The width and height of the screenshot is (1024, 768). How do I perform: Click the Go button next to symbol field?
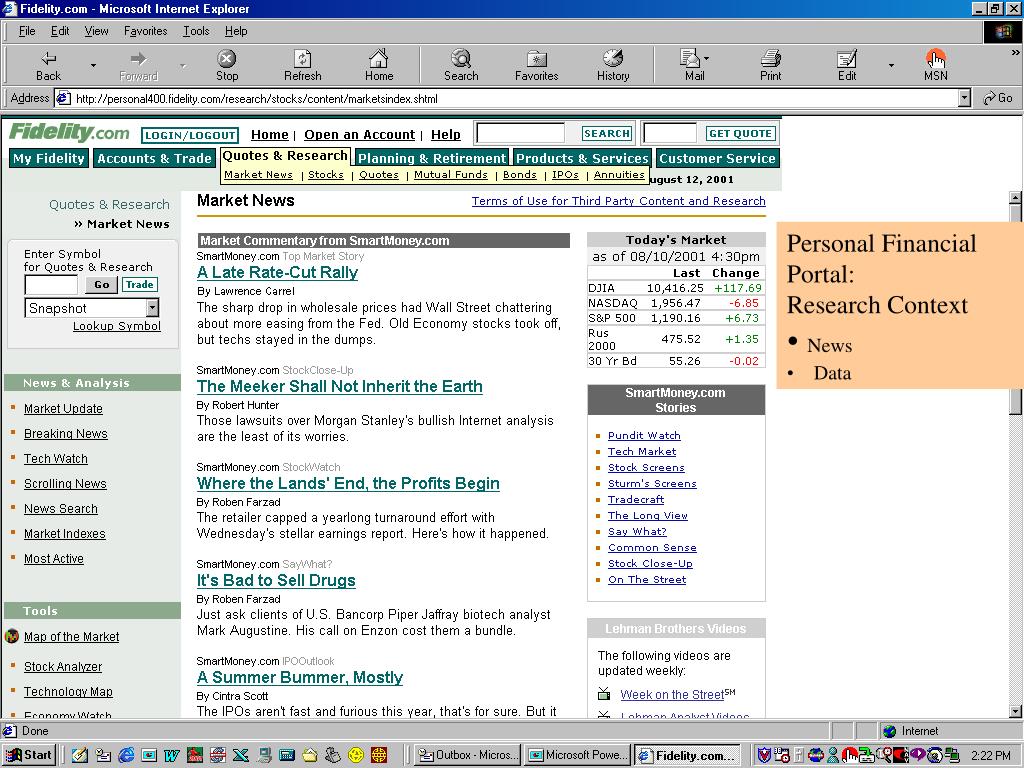102,285
